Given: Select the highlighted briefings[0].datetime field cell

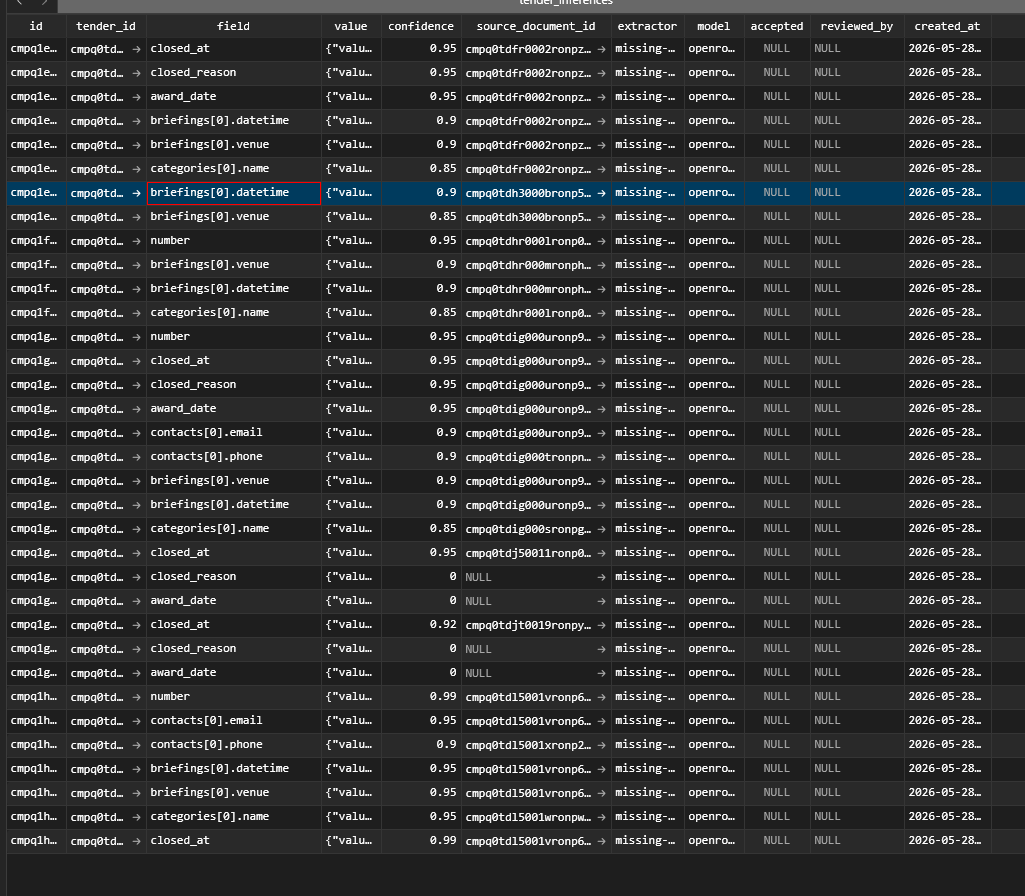Looking at the screenshot, I should pyautogui.click(x=234, y=193).
